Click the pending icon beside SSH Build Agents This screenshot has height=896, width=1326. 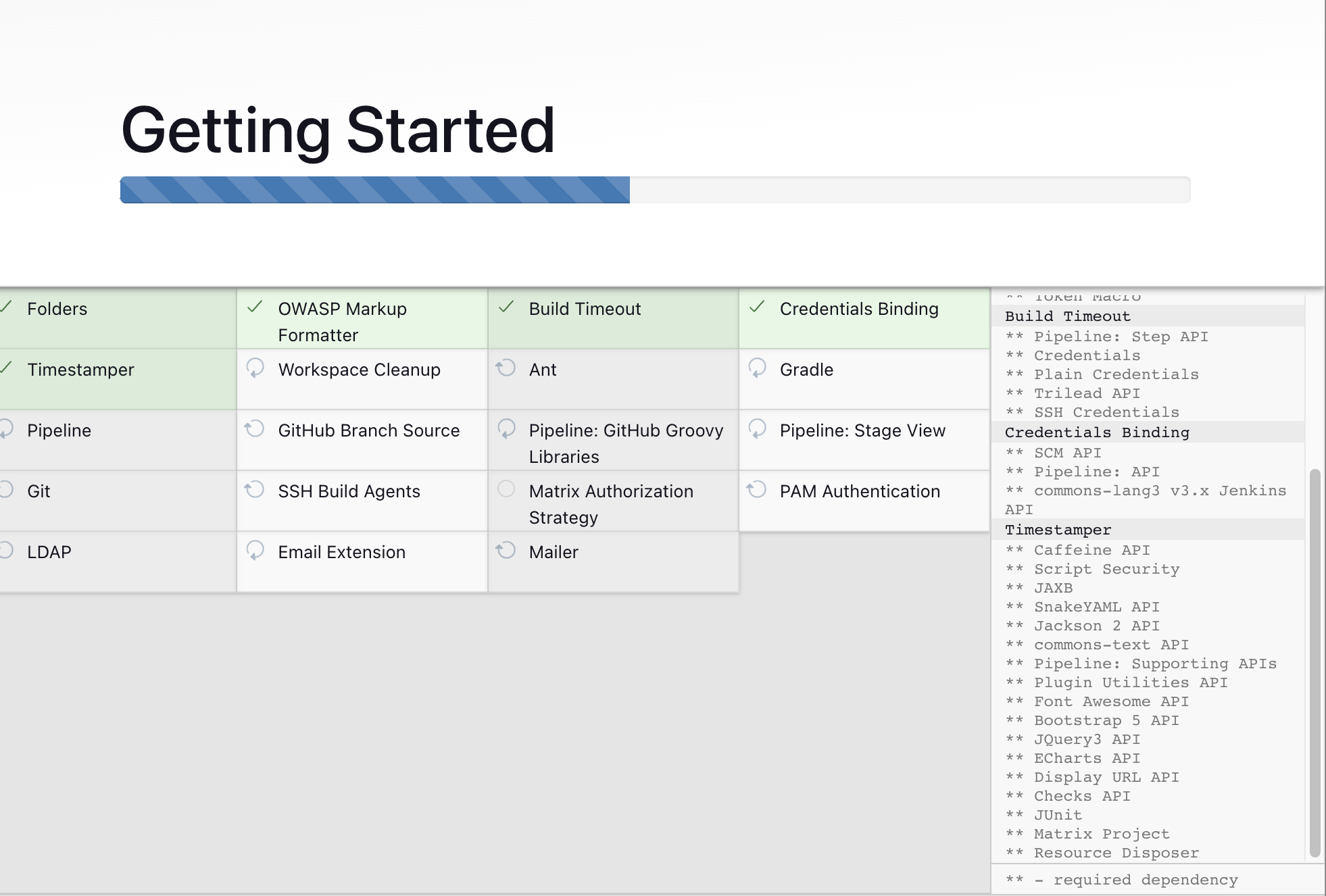pos(255,489)
